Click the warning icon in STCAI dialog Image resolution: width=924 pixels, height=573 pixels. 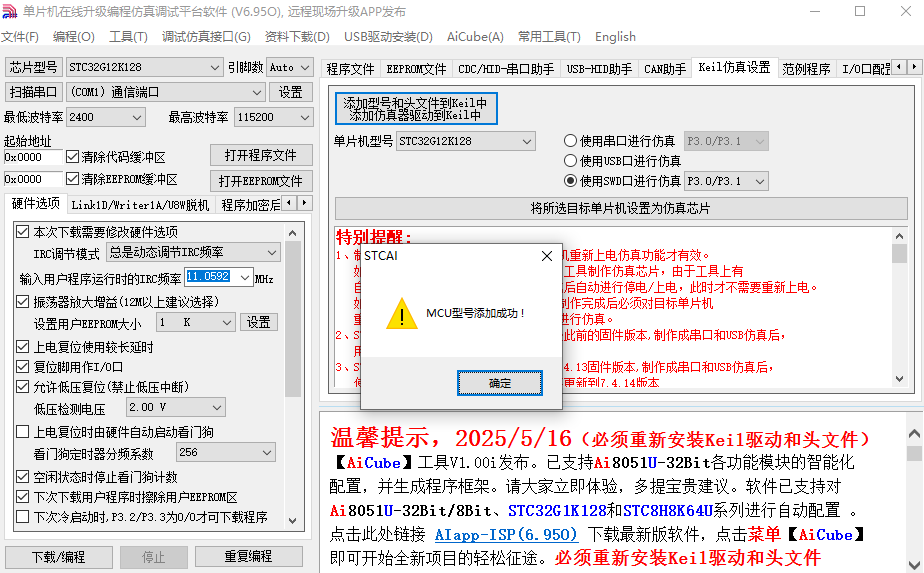point(402,313)
